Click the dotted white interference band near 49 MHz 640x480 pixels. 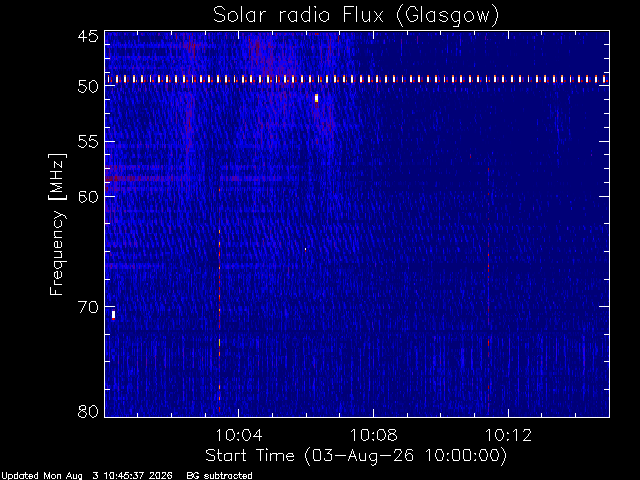click(357, 79)
